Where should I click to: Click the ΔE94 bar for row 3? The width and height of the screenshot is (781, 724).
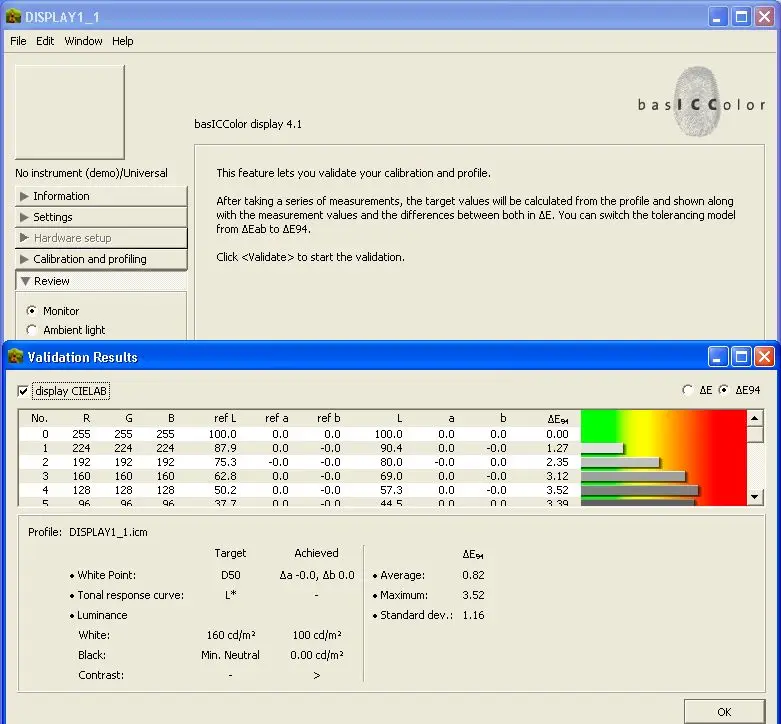(633, 476)
